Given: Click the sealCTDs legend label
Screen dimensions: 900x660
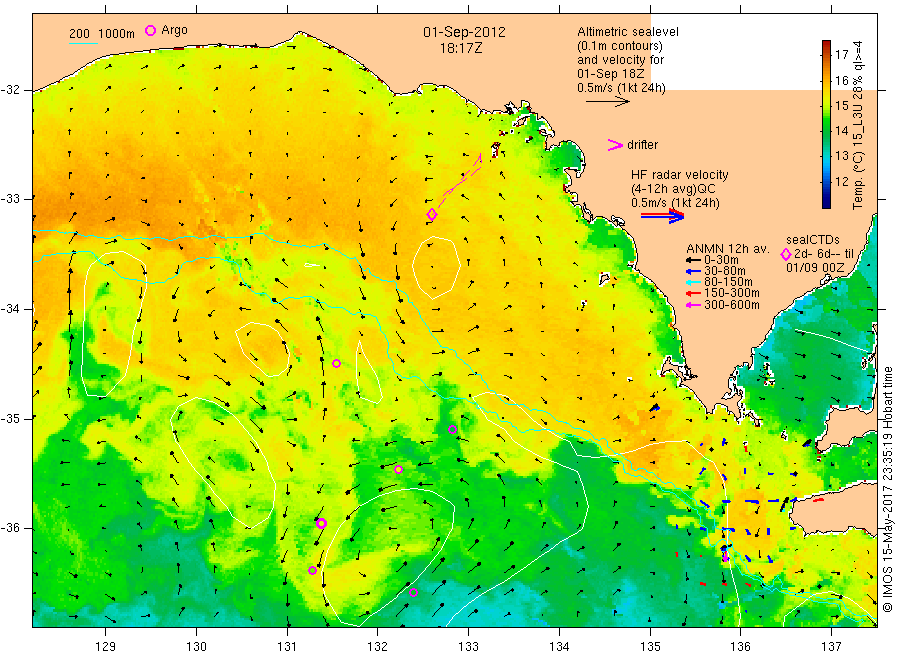Looking at the screenshot, I should tap(813, 240).
